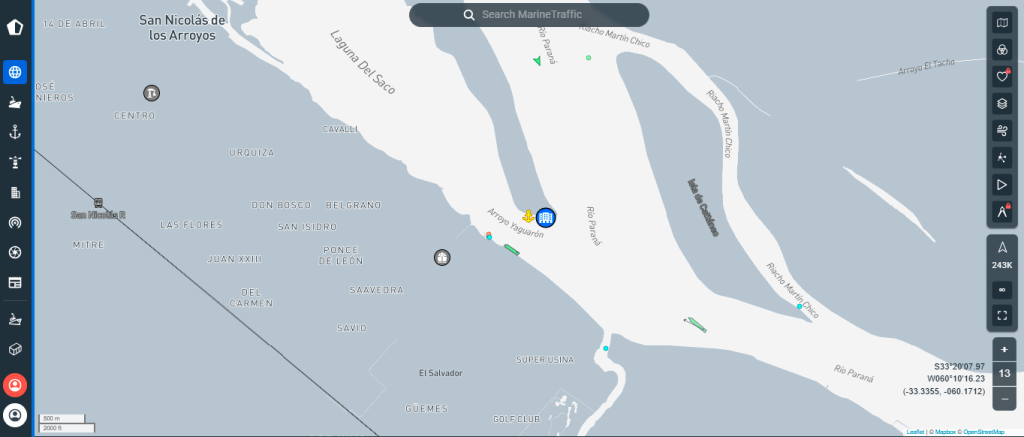Start the playback play icon
Image resolution: width=1024 pixels, height=437 pixels.
1002,185
